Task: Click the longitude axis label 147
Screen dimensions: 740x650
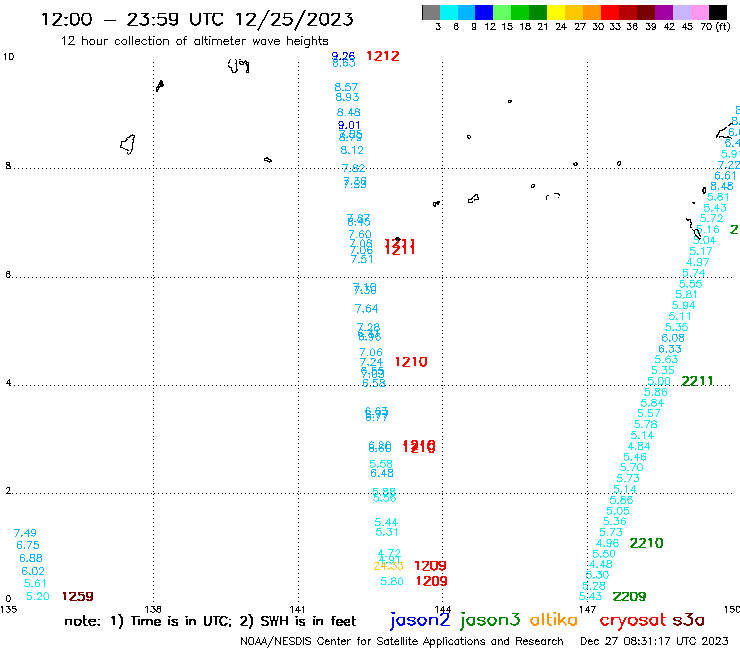Action: click(x=587, y=609)
